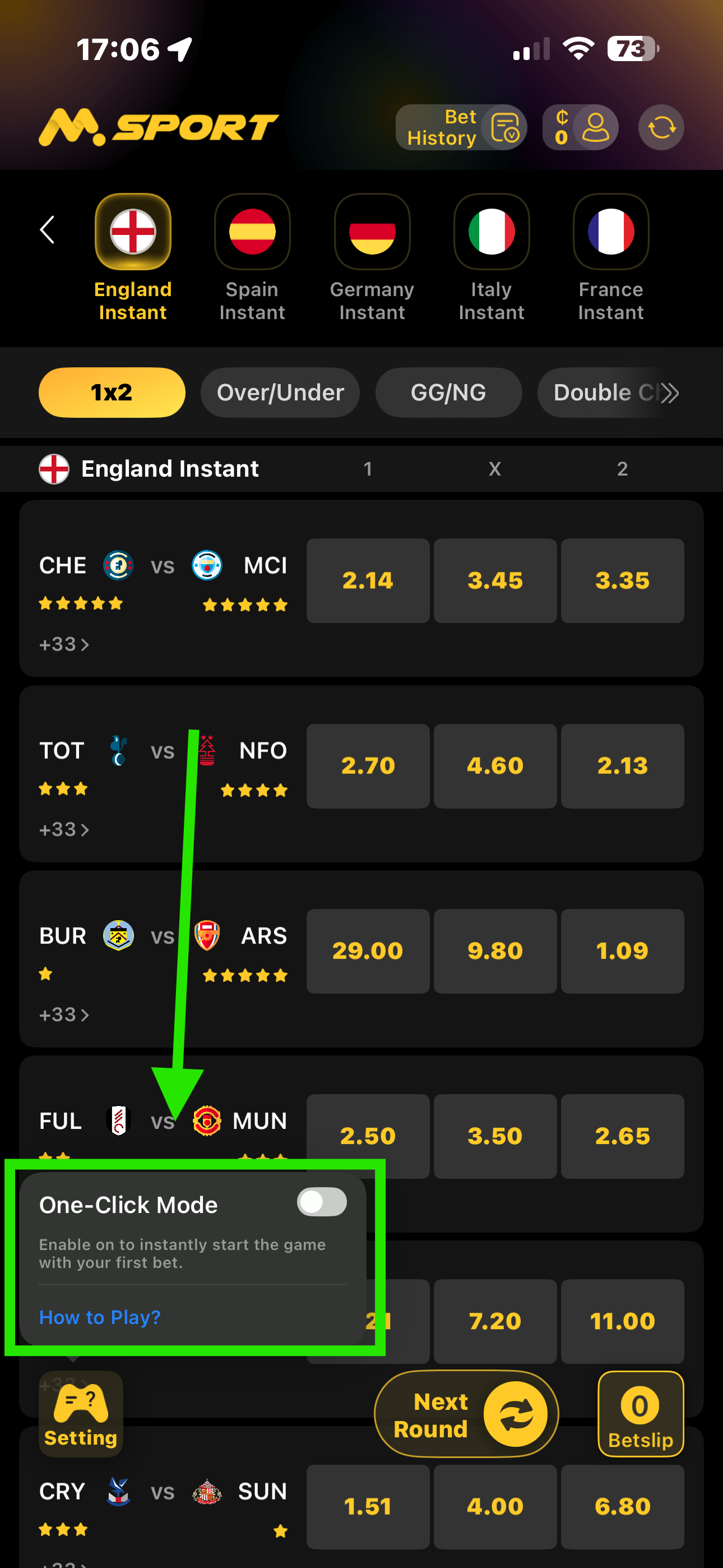This screenshot has width=723, height=1568.
Task: Switch to the Over/Under market tab
Action: pyautogui.click(x=280, y=393)
